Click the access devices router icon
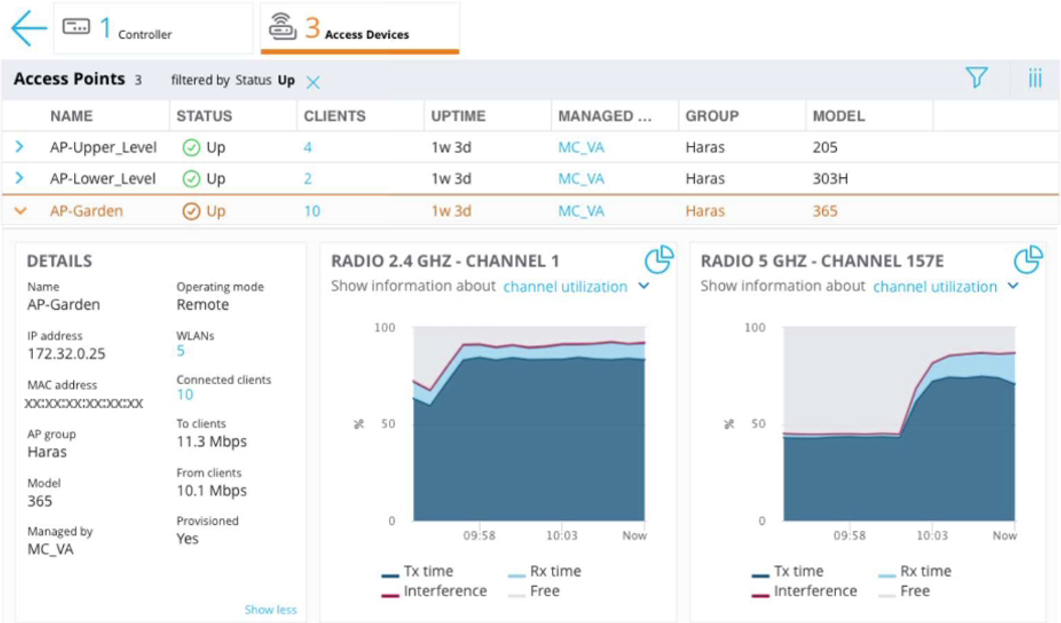Image resolution: width=1061 pixels, height=623 pixels. tap(282, 26)
